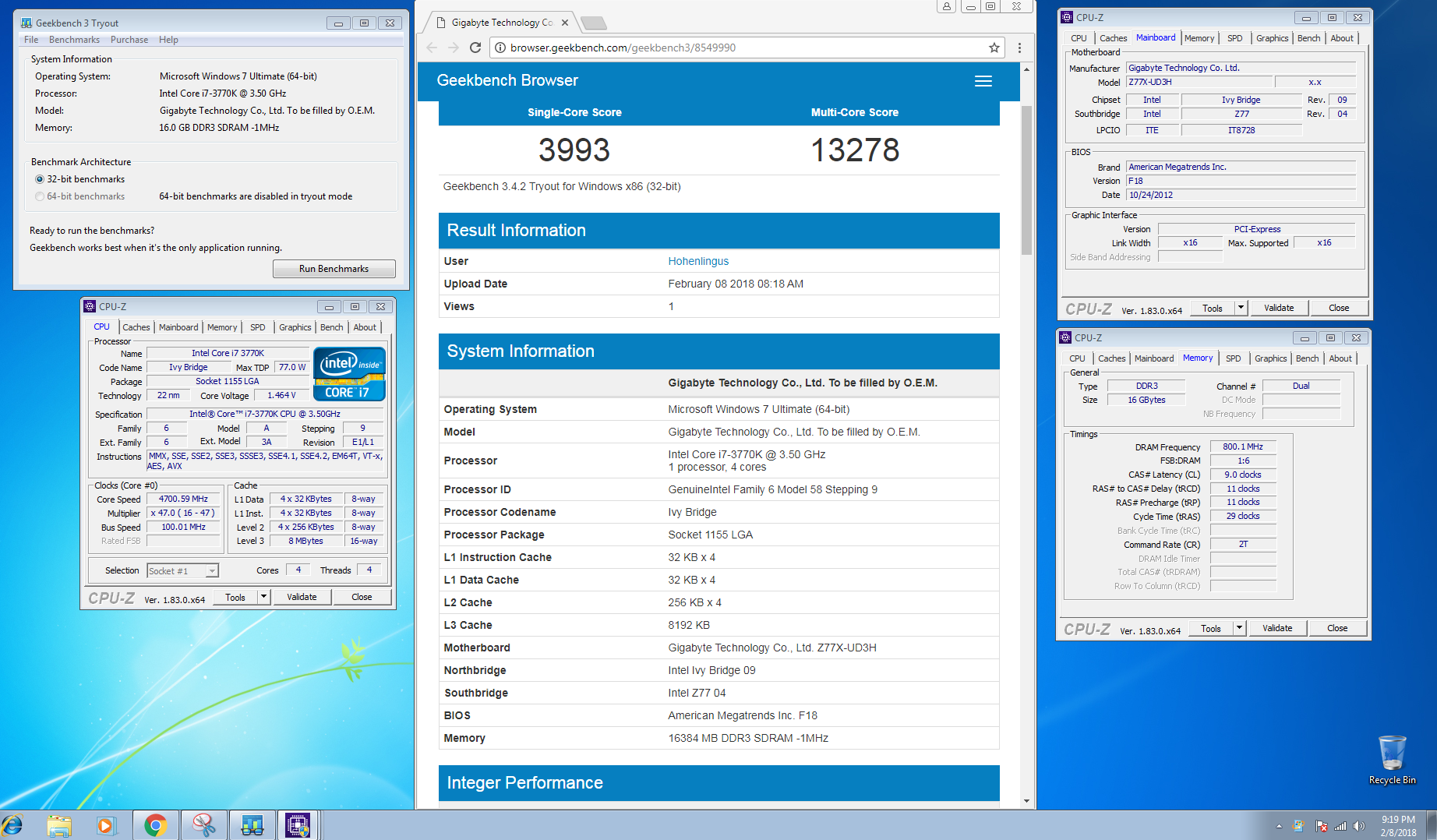This screenshot has height=840, width=1437.
Task: Open Google Chrome taskbar icon
Action: click(156, 825)
